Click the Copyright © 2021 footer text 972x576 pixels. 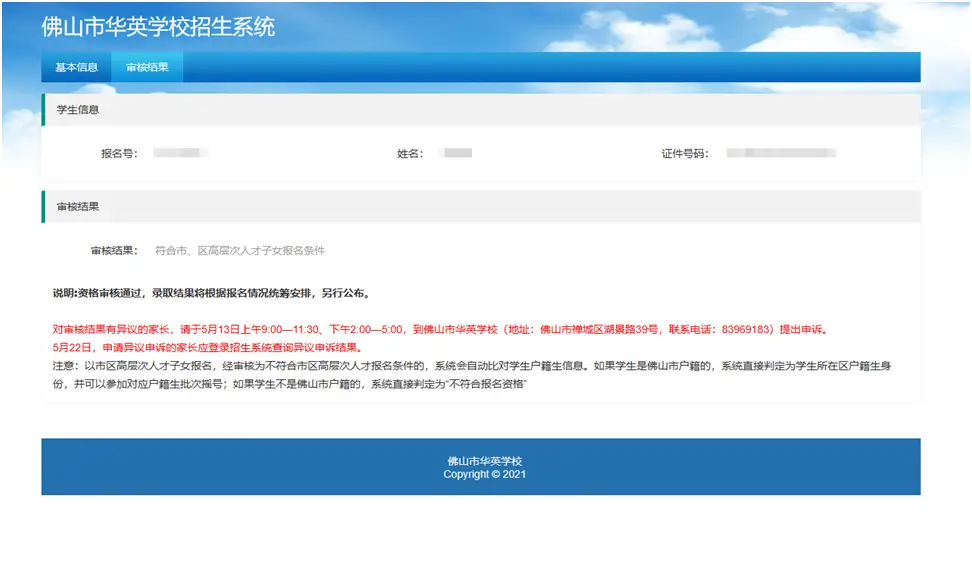tap(486, 477)
